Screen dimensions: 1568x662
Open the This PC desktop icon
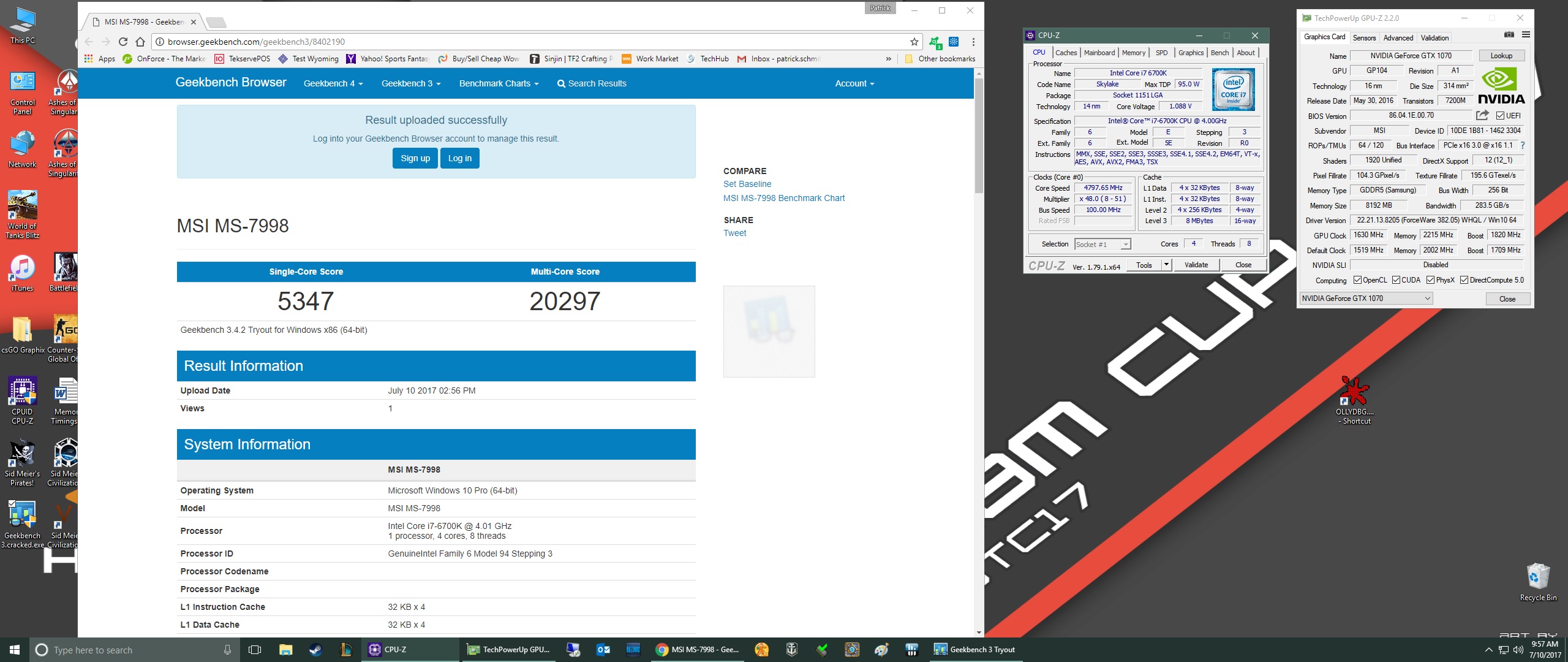[23, 26]
